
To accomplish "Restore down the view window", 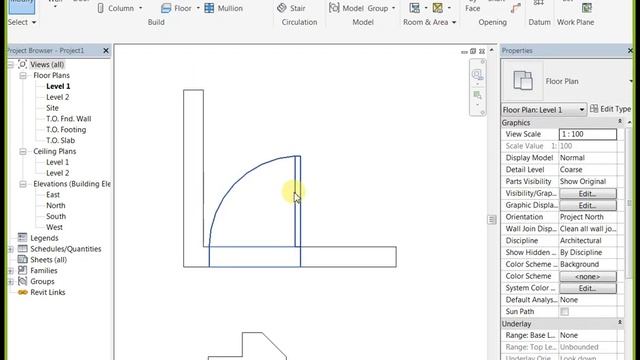I will click(x=473, y=51).
